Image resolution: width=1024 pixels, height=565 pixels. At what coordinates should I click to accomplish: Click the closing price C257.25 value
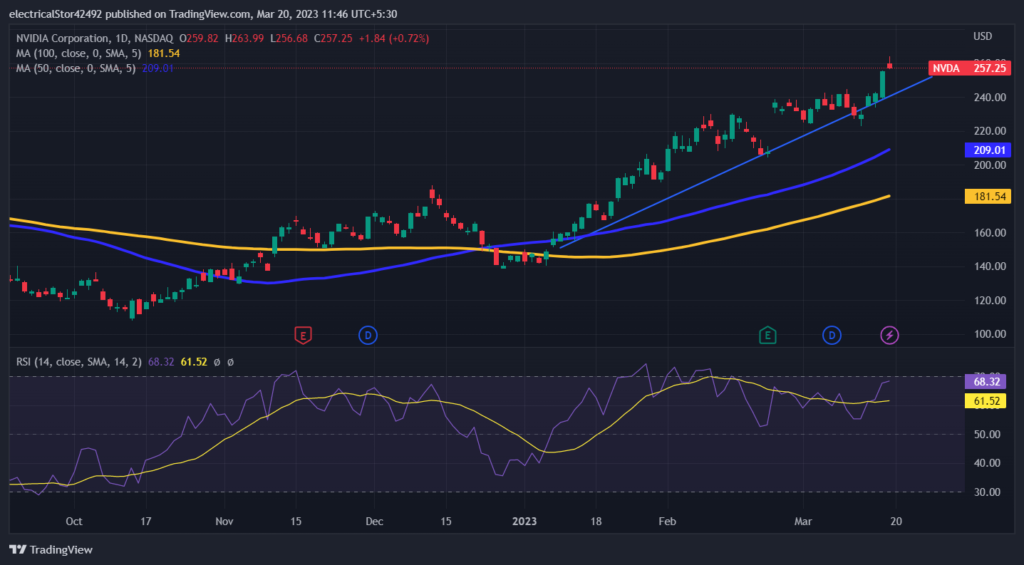pyautogui.click(x=333, y=39)
